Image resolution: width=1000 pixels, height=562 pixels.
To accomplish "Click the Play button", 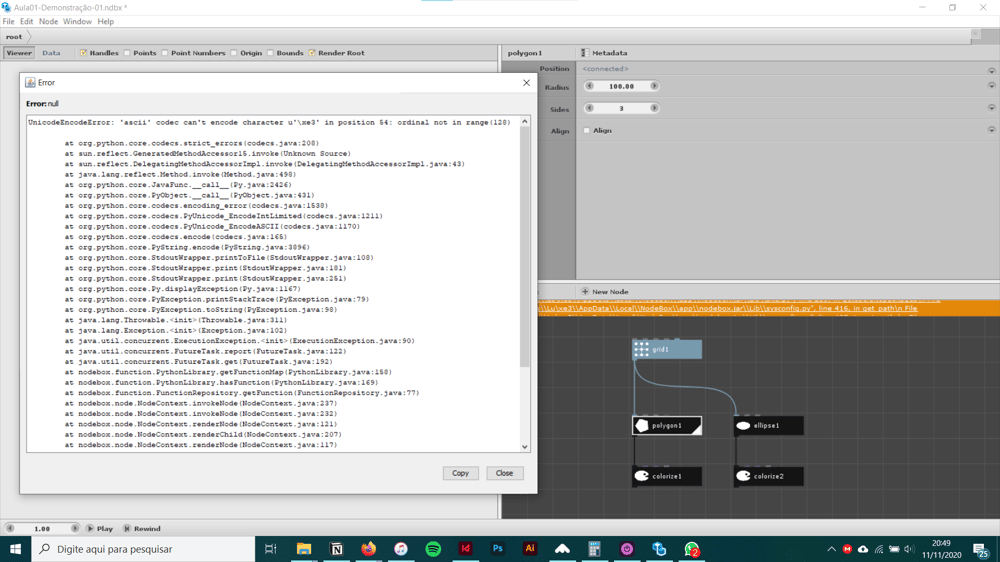I will pyautogui.click(x=99, y=529).
